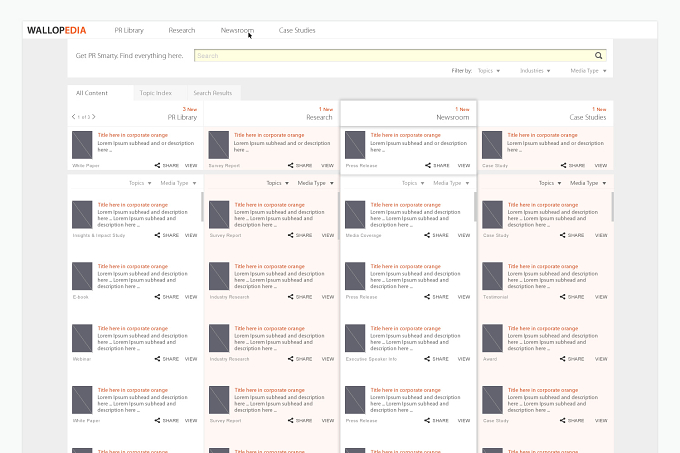Click the search magnifier icon

pyautogui.click(x=598, y=55)
